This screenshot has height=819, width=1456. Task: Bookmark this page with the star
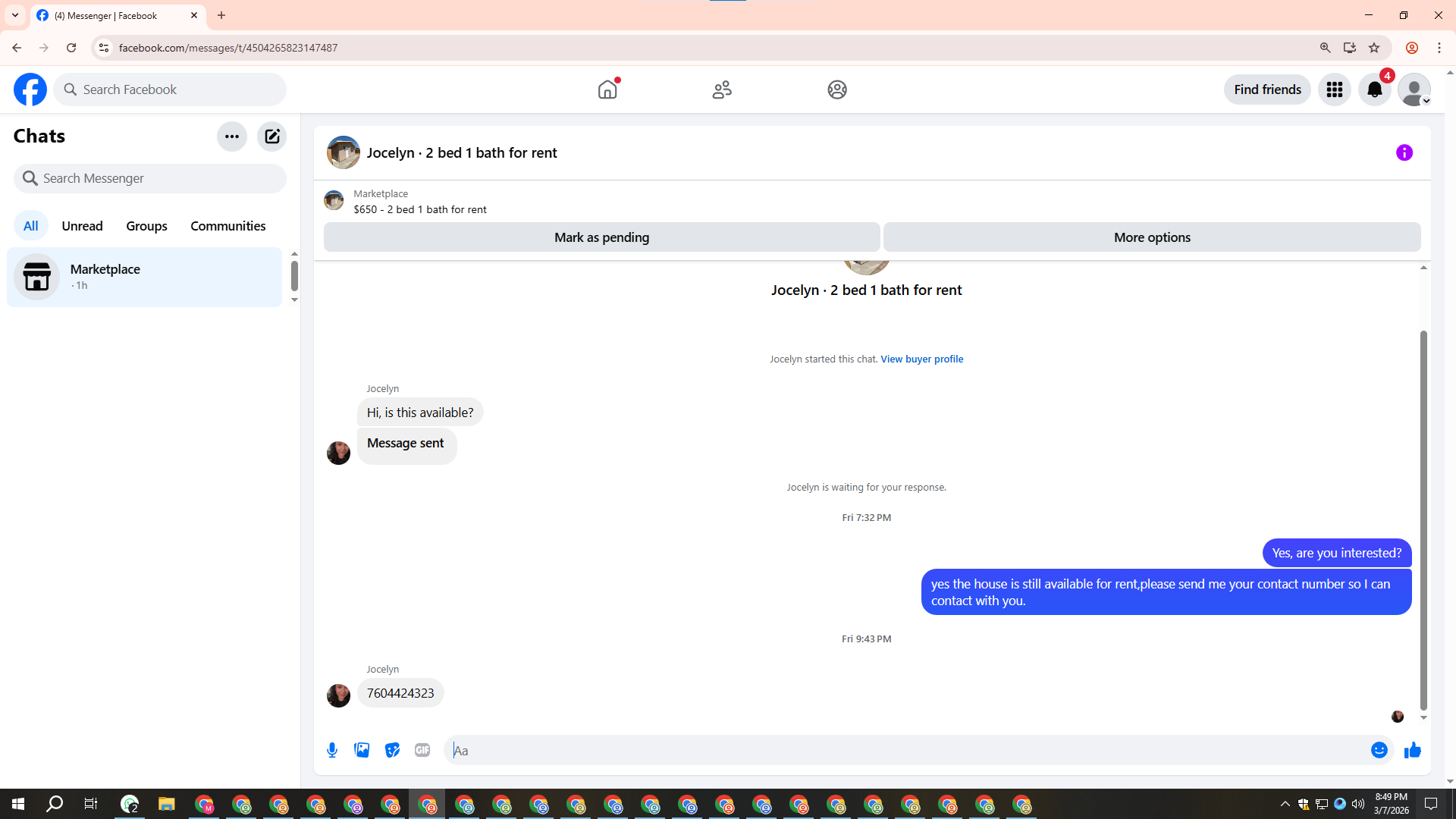(1374, 48)
